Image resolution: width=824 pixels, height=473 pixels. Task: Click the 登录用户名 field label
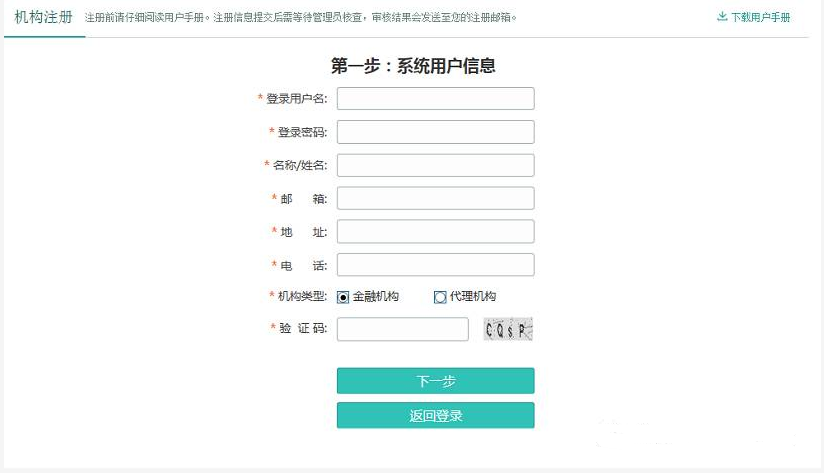coord(296,98)
